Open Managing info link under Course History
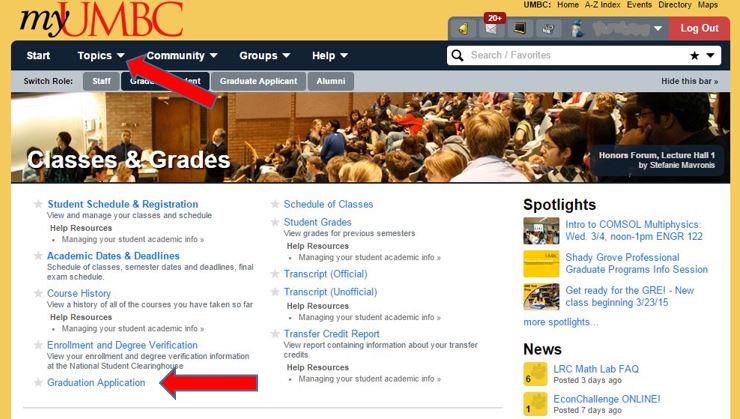The width and height of the screenshot is (740, 419). pyautogui.click(x=133, y=328)
